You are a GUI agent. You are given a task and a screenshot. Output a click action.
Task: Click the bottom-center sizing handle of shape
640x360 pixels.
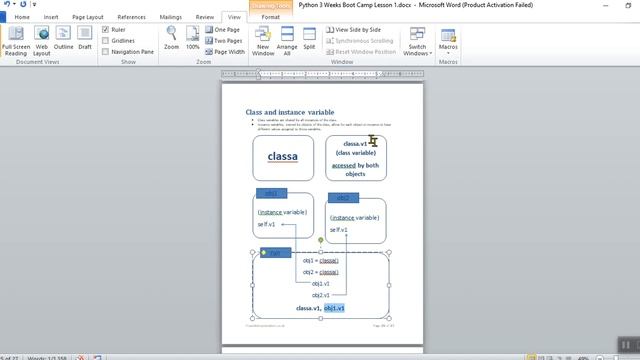pos(321,318)
